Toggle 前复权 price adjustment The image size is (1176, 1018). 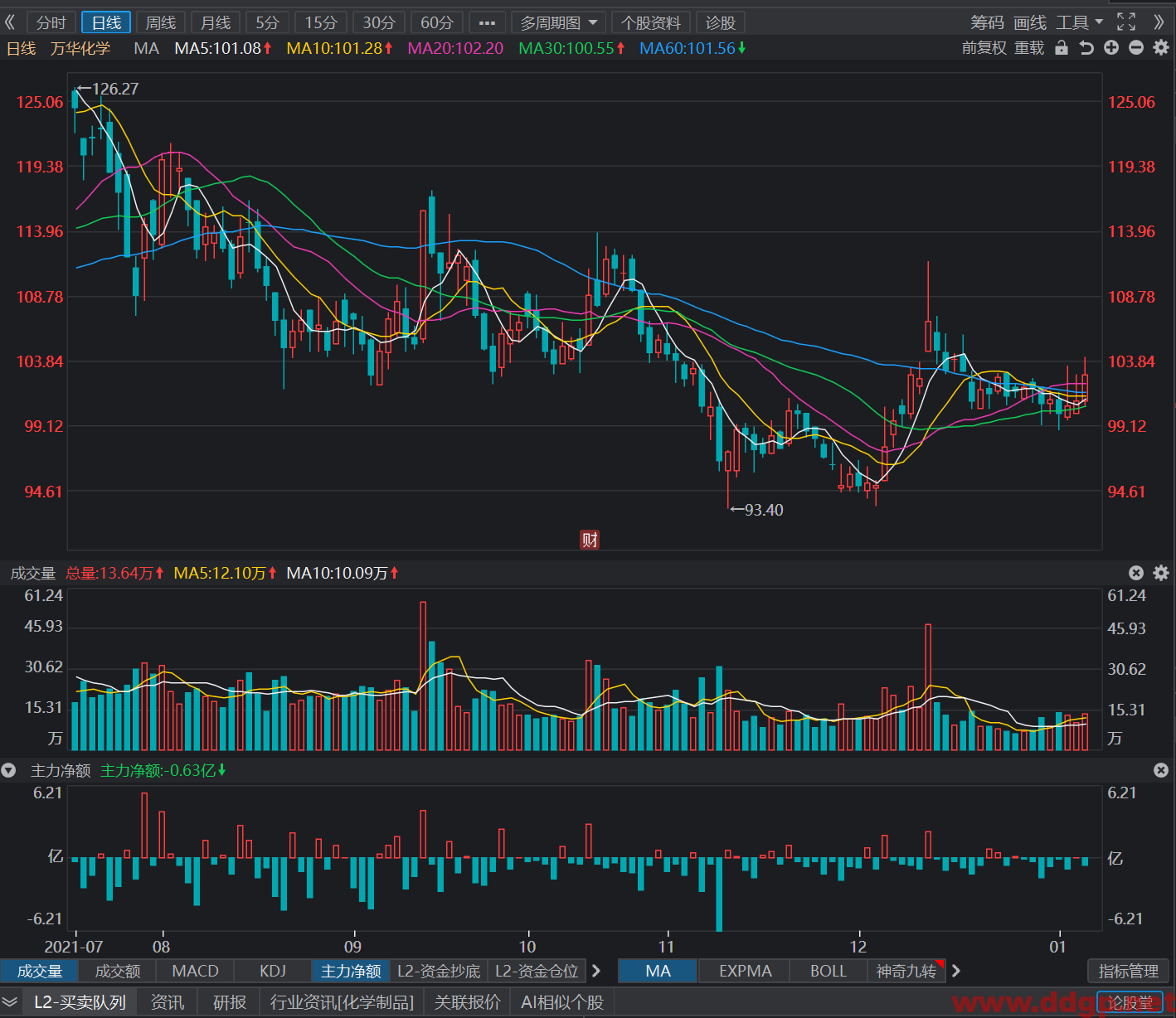pos(984,48)
